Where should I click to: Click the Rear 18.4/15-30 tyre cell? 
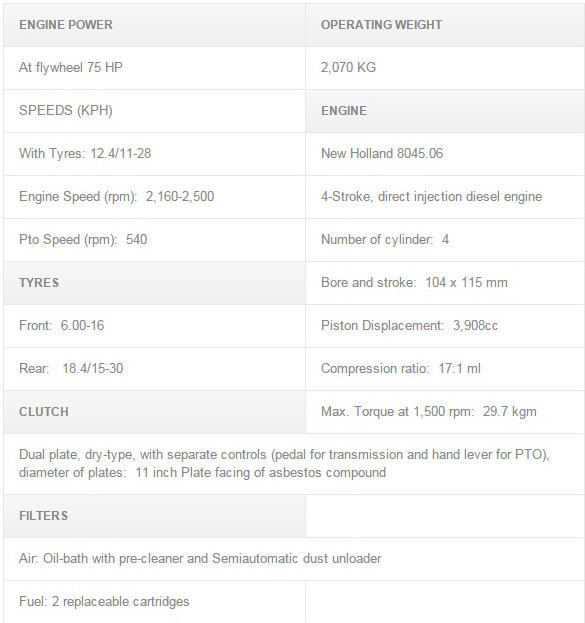(154, 369)
